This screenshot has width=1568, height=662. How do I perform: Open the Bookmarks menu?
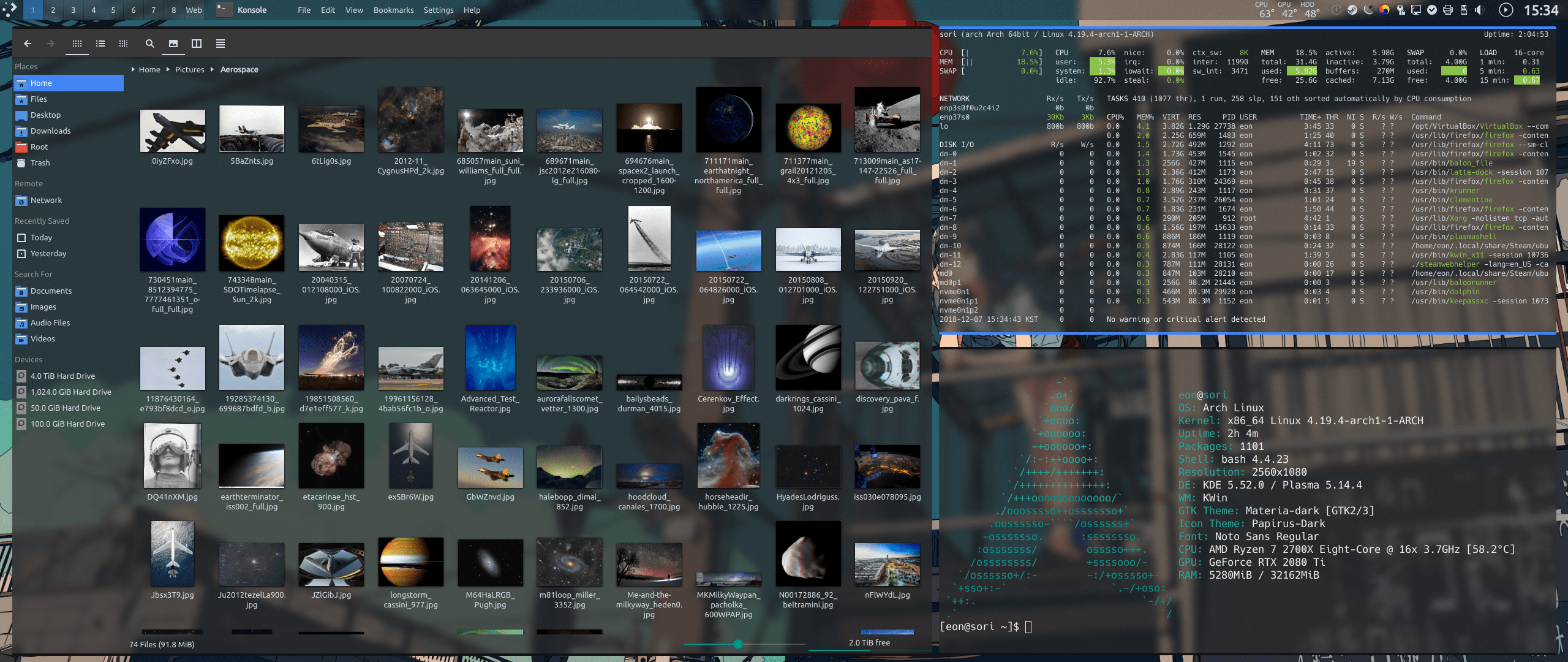(393, 10)
